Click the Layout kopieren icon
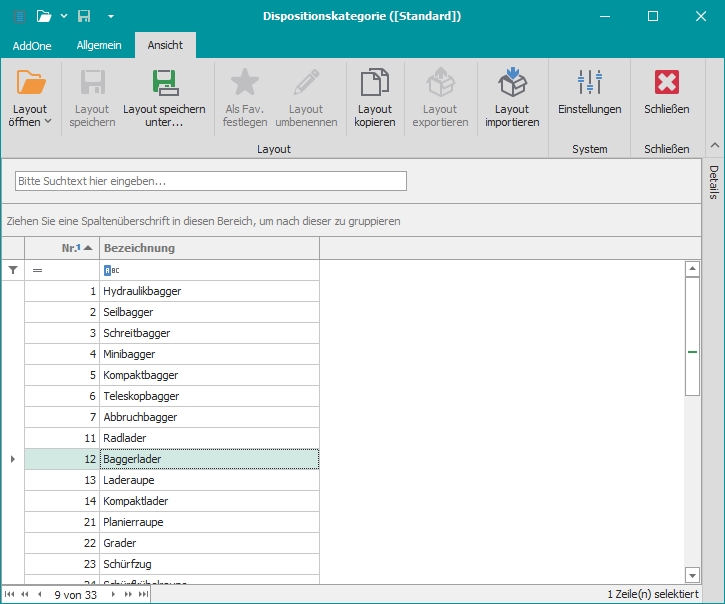This screenshot has width=725, height=604. tap(375, 83)
